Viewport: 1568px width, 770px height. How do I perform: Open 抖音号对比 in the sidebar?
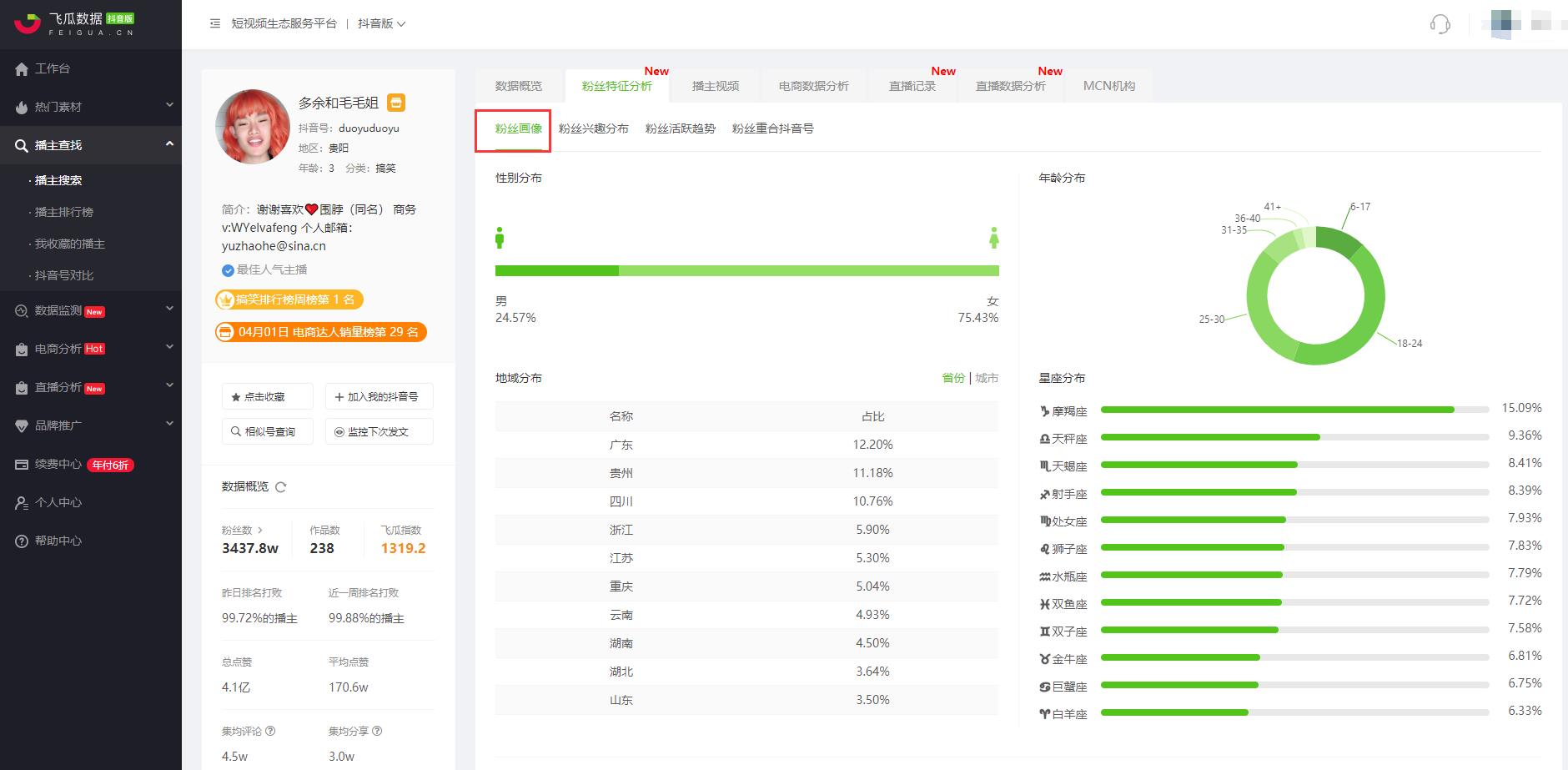pos(64,275)
